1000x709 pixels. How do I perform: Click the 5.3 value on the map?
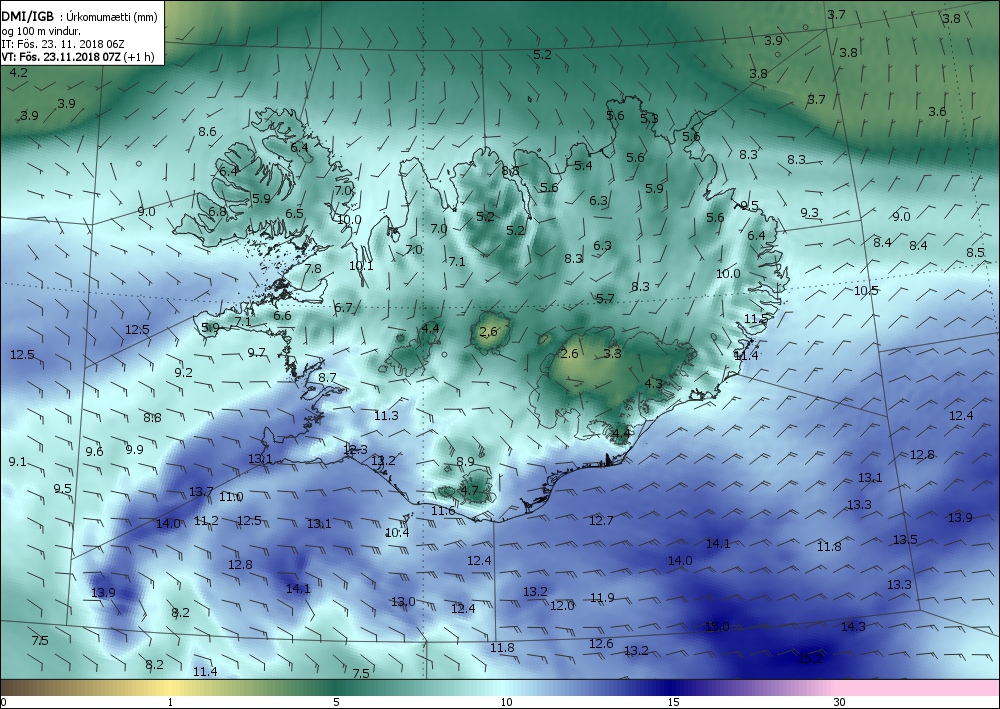pos(649,119)
